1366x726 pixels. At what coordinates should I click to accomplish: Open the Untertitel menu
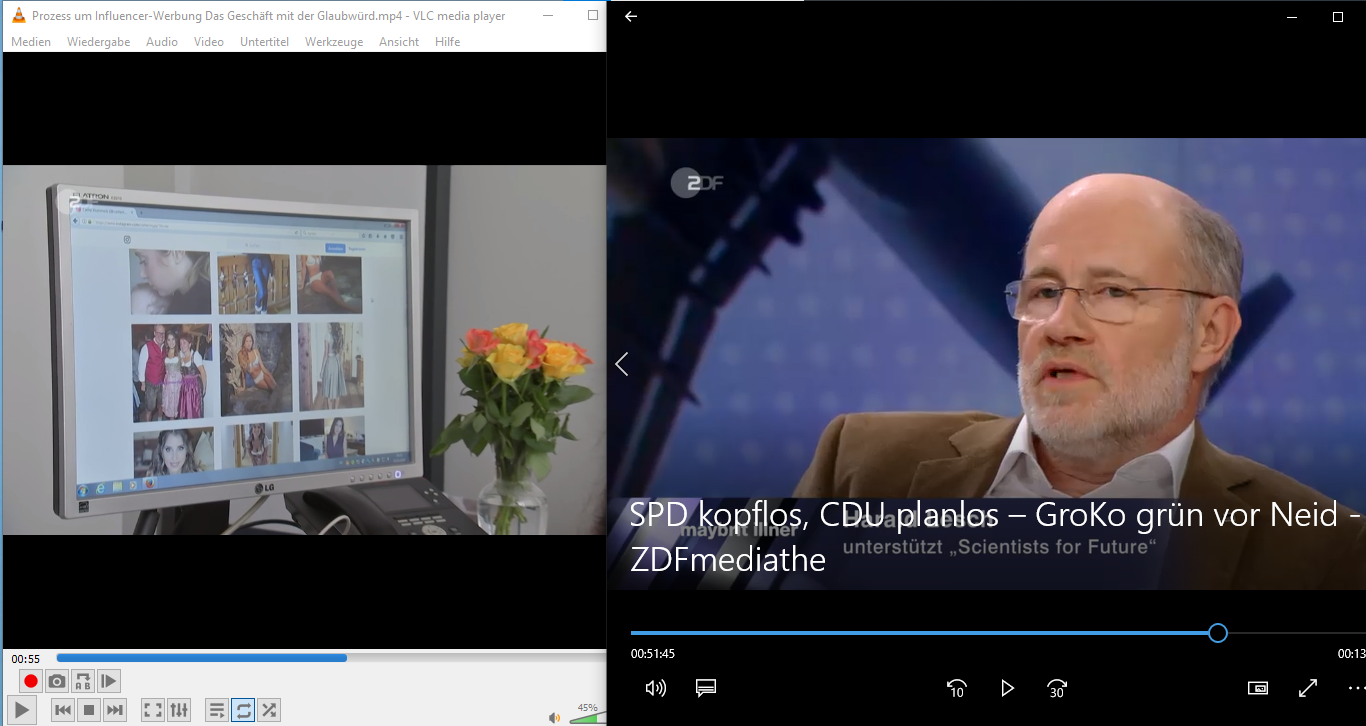click(264, 42)
